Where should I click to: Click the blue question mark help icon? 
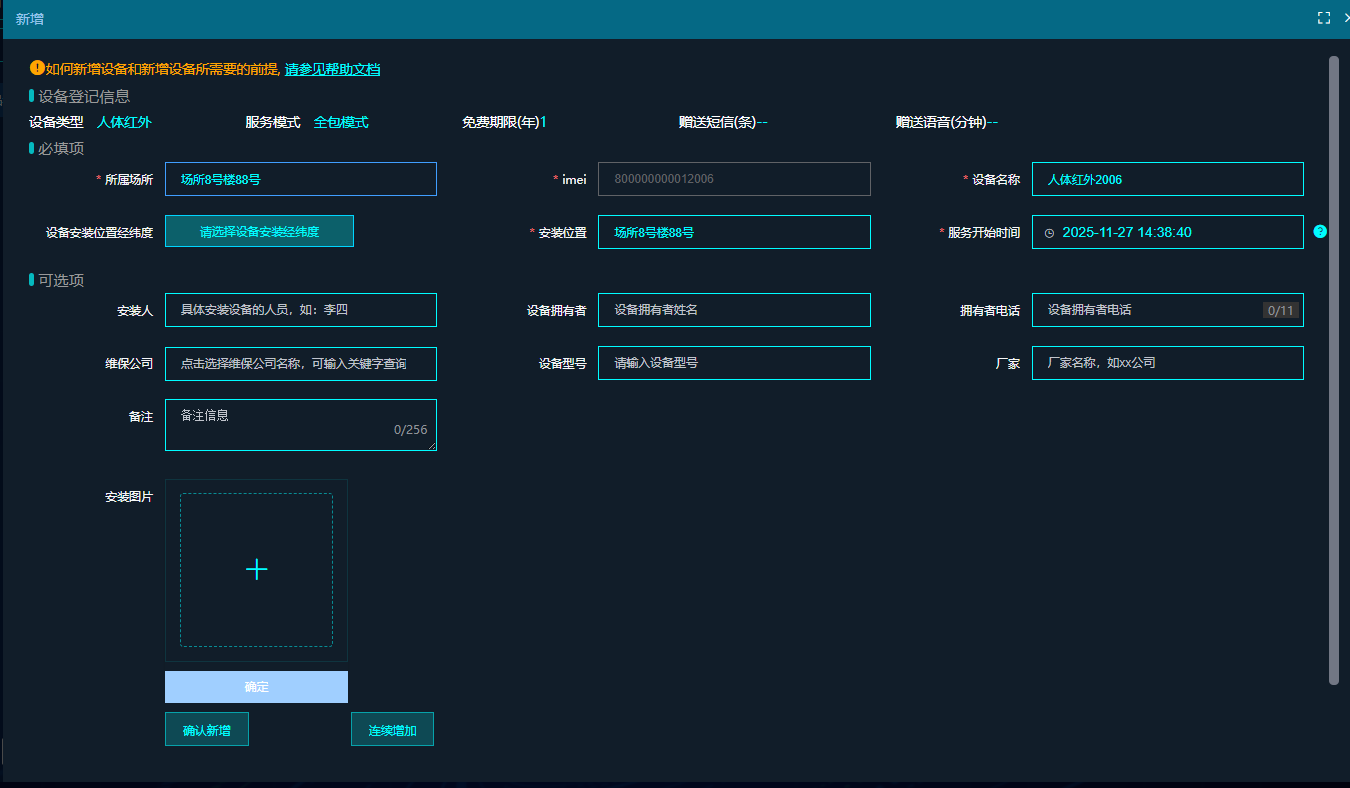coord(1320,231)
